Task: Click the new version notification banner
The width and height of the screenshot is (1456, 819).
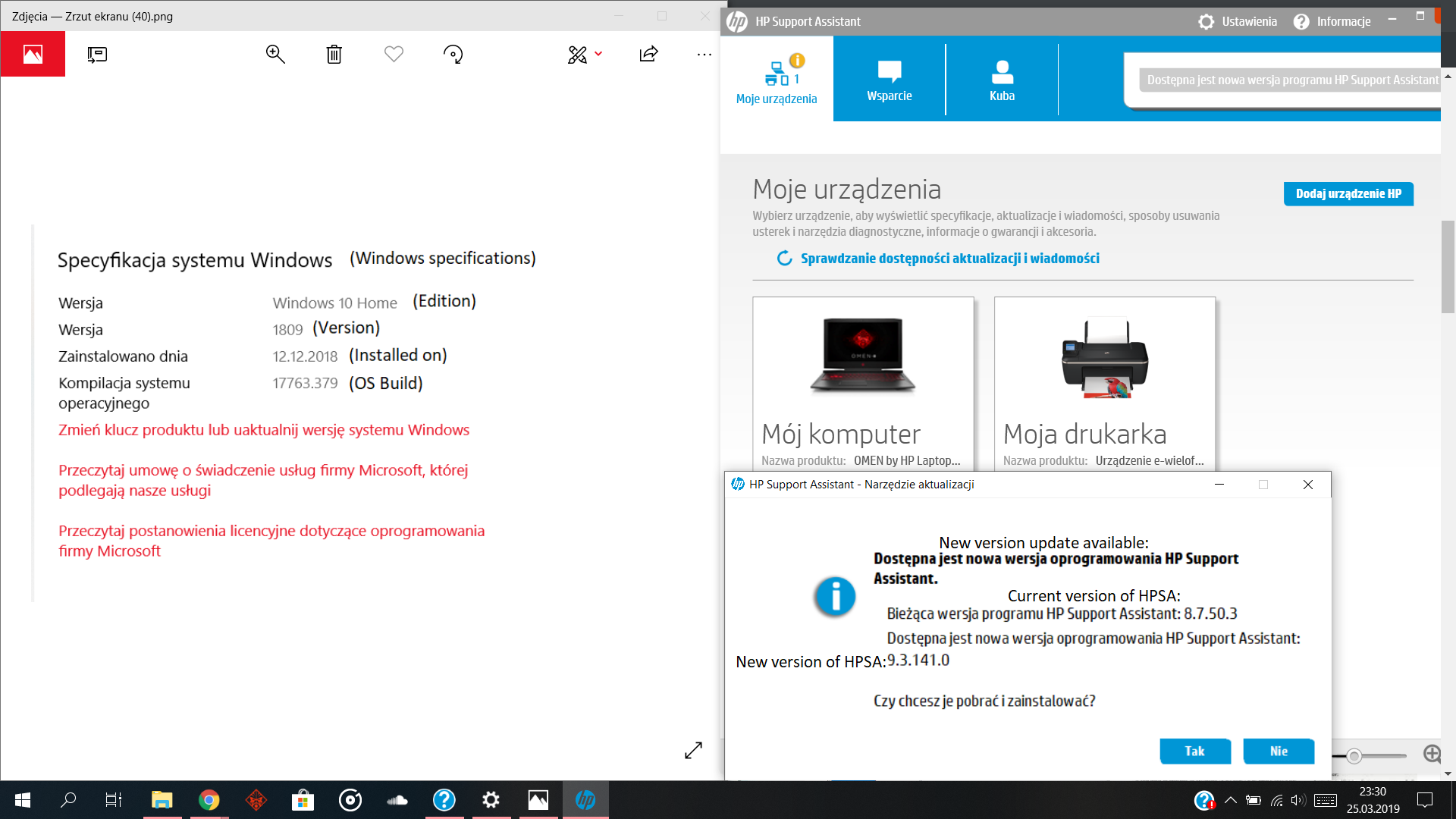Action: [x=1289, y=80]
